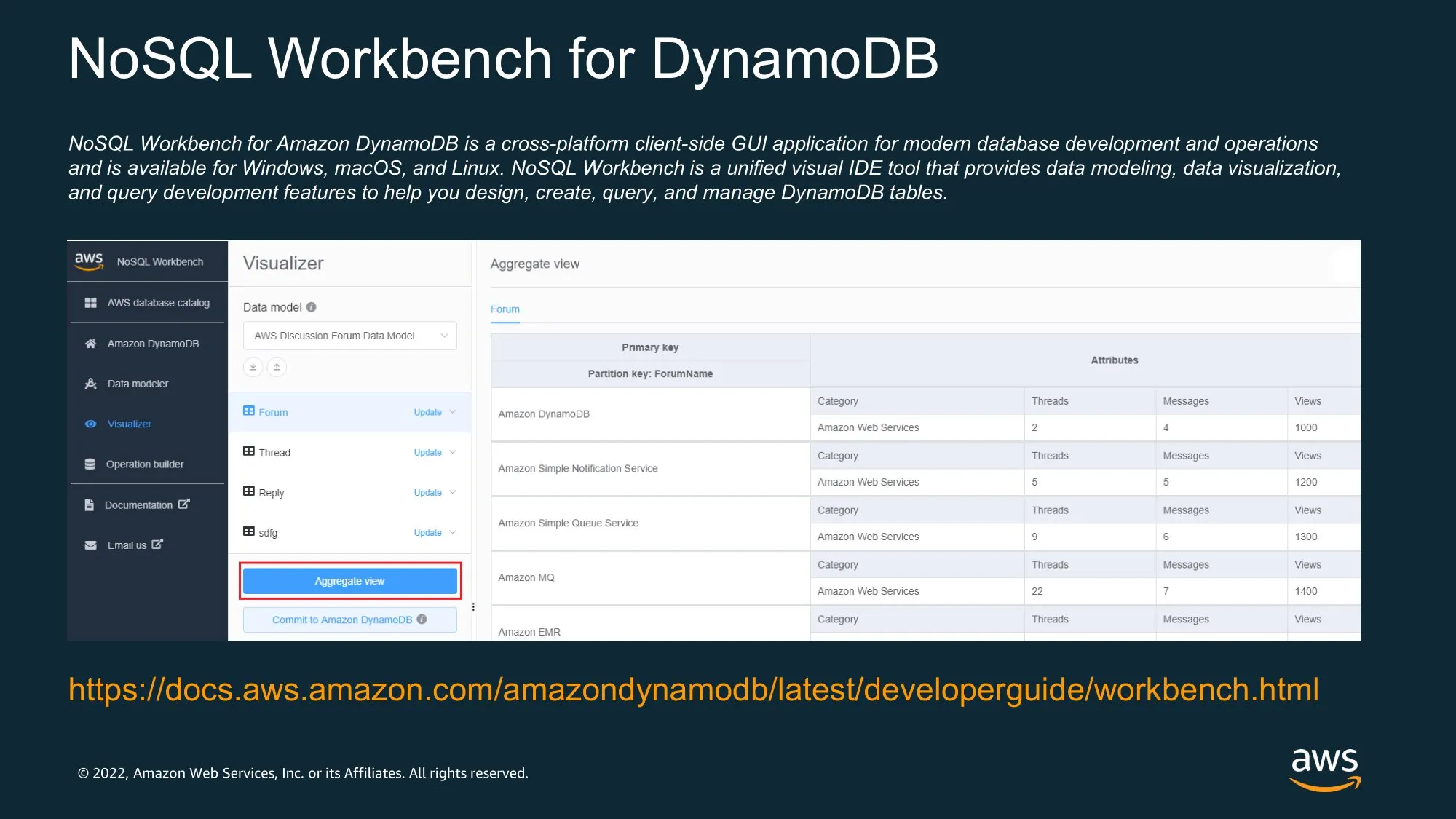Expand the chevron beside Thread Update
This screenshot has width=1456, height=819.
453,452
